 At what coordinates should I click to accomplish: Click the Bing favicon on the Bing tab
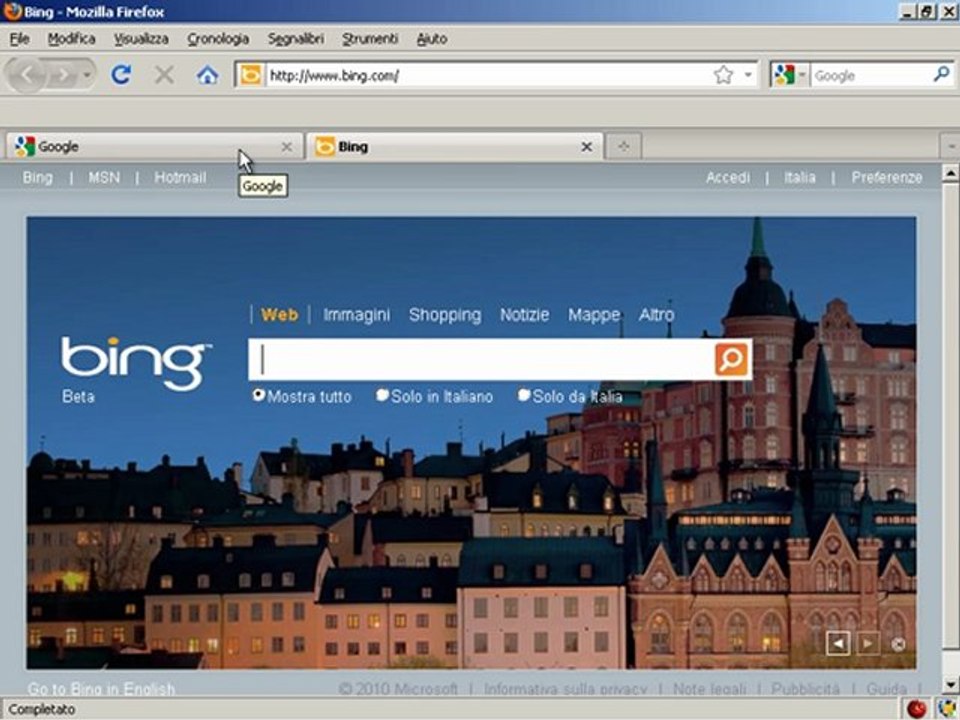[324, 146]
